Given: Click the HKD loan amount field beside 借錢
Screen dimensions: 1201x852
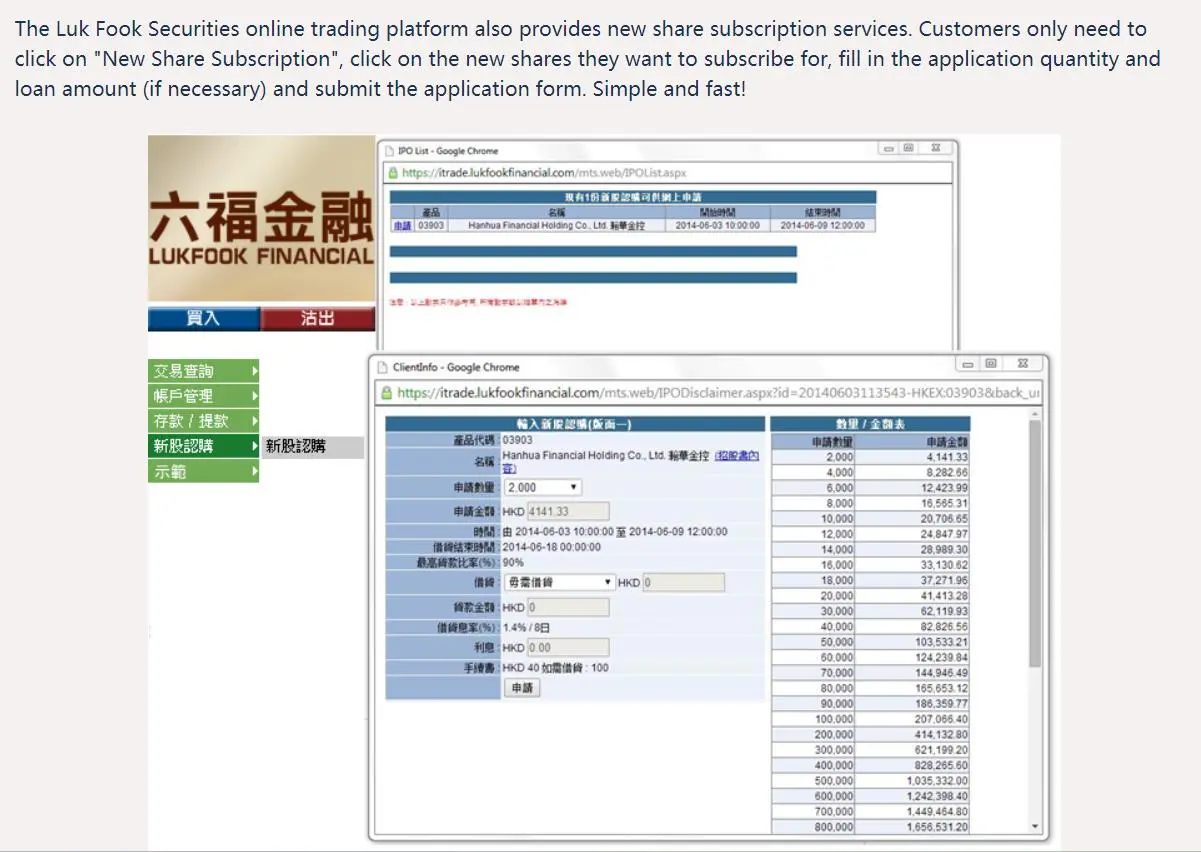Looking at the screenshot, I should tap(684, 582).
